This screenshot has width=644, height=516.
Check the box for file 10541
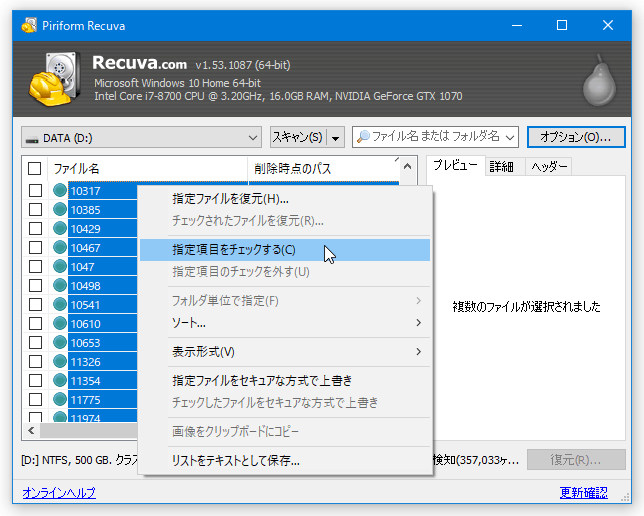35,304
